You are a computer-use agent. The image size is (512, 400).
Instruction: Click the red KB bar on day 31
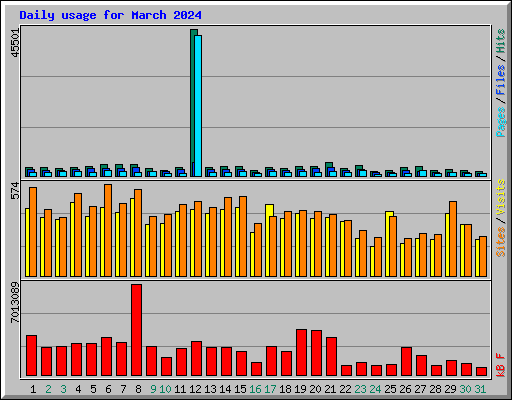pyautogui.click(x=481, y=371)
